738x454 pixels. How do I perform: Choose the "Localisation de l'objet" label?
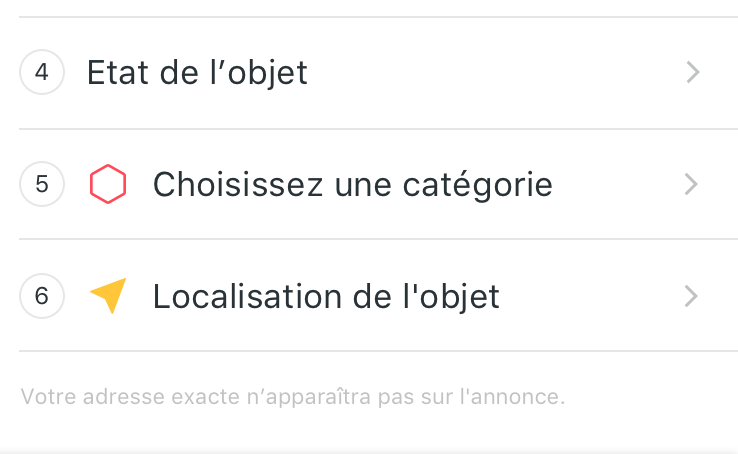click(x=326, y=297)
